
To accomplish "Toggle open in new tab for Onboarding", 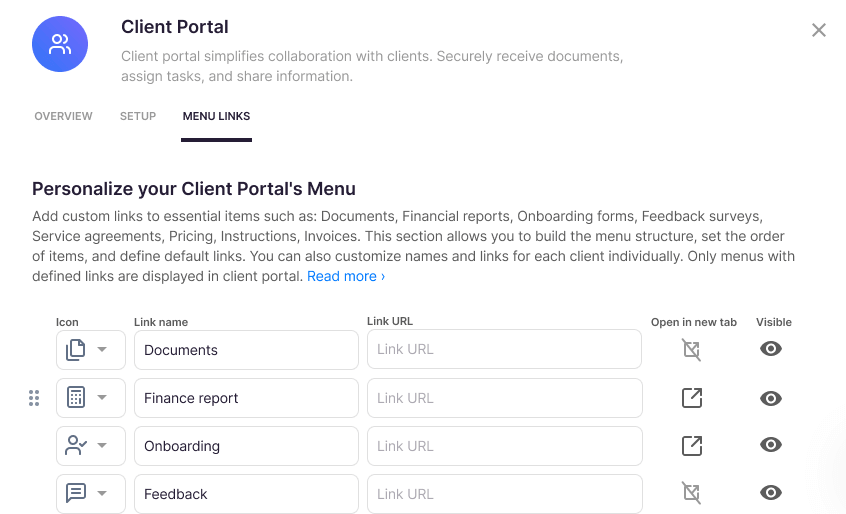I will coord(691,446).
